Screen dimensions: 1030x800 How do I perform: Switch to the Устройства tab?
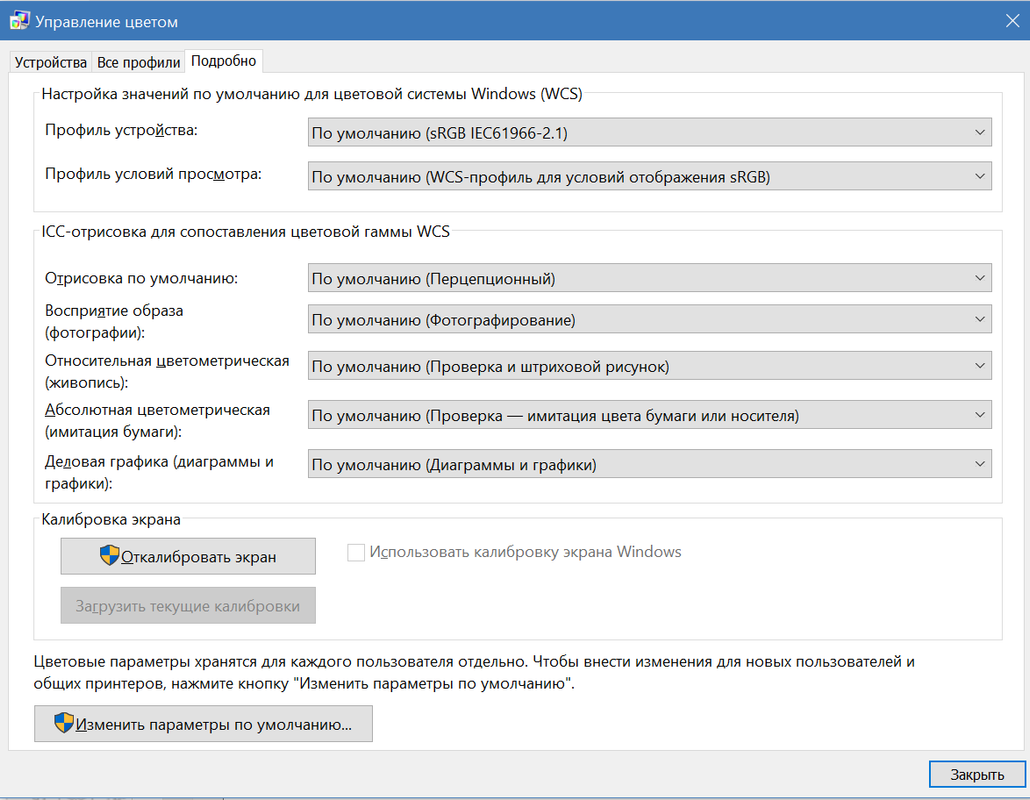click(x=51, y=62)
